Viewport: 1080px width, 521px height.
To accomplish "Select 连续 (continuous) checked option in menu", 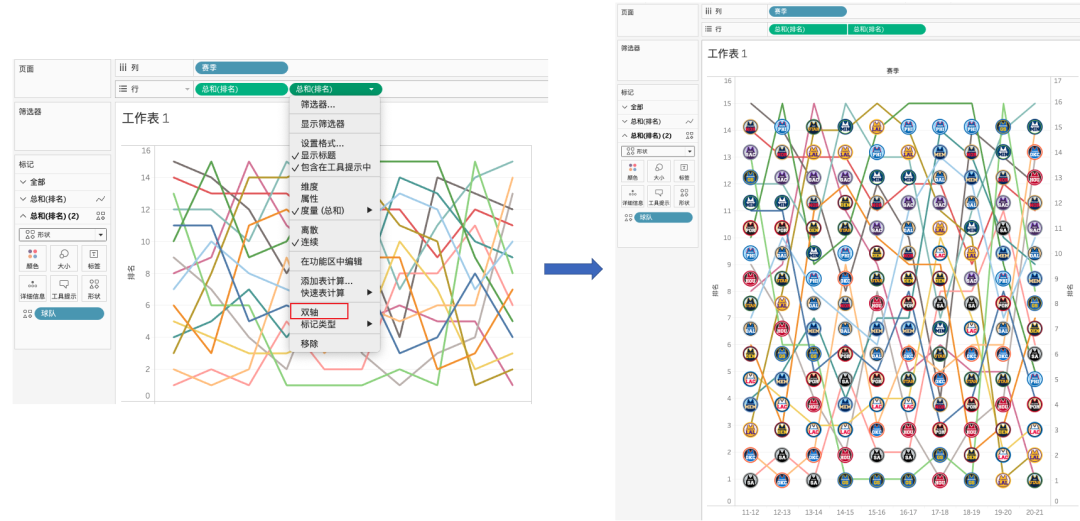I will pos(334,243).
